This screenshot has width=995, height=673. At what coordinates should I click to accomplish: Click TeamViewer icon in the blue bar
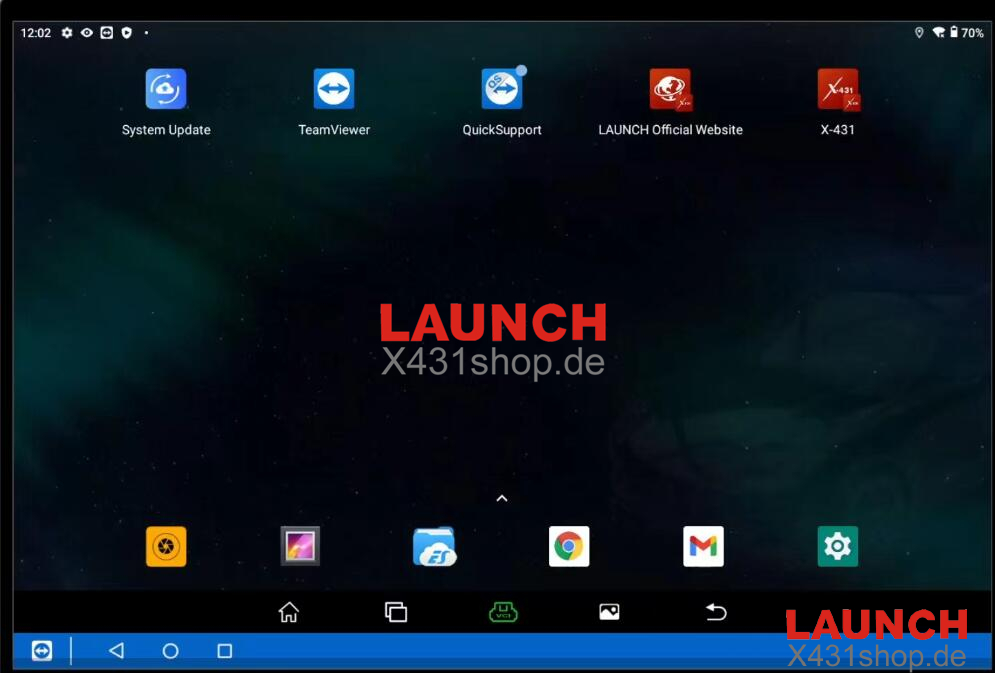[42, 651]
